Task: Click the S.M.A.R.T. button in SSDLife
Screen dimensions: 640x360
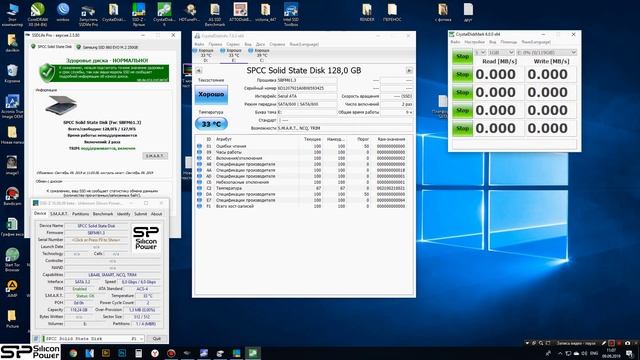Action: (x=155, y=156)
